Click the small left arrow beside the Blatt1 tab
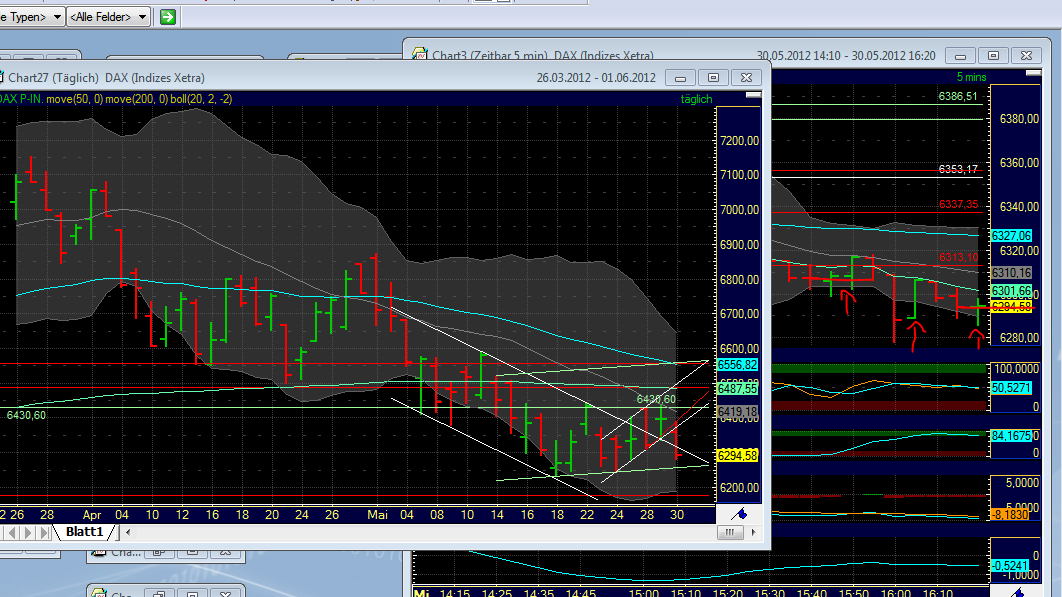The height and width of the screenshot is (597, 1062). click(128, 533)
